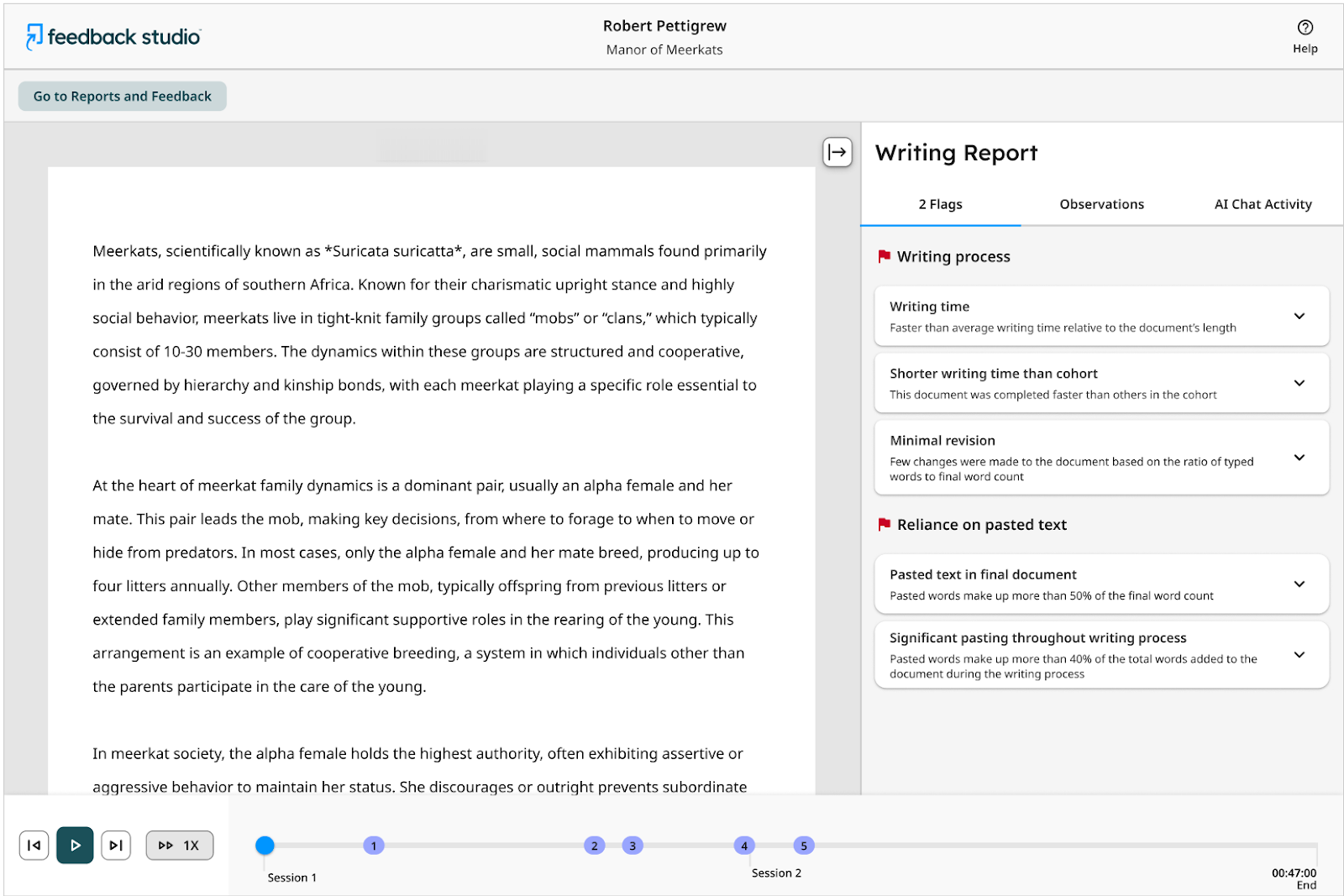
Task: Jump to timeline marker 2
Action: coord(595,846)
